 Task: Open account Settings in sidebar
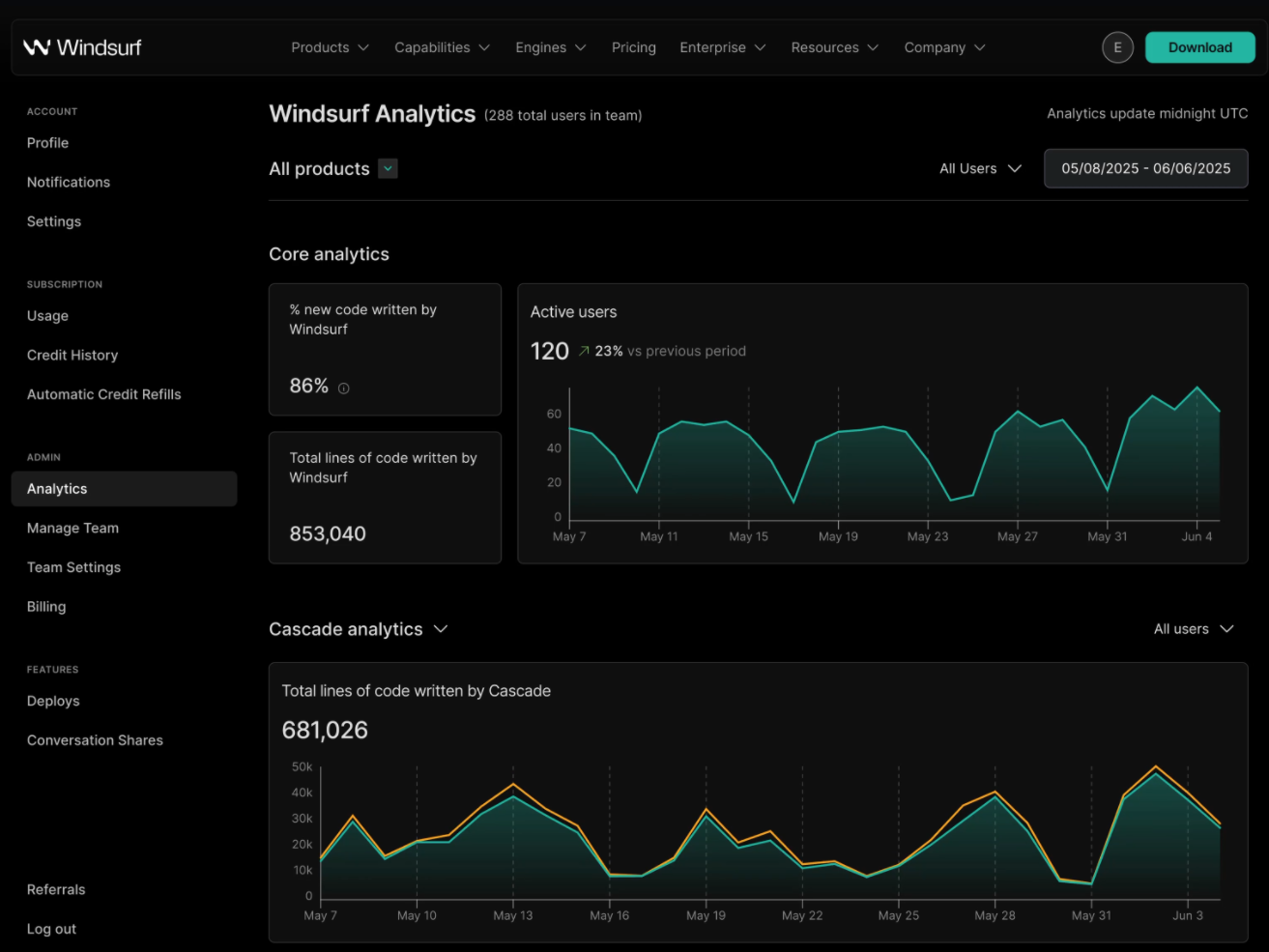click(x=54, y=221)
